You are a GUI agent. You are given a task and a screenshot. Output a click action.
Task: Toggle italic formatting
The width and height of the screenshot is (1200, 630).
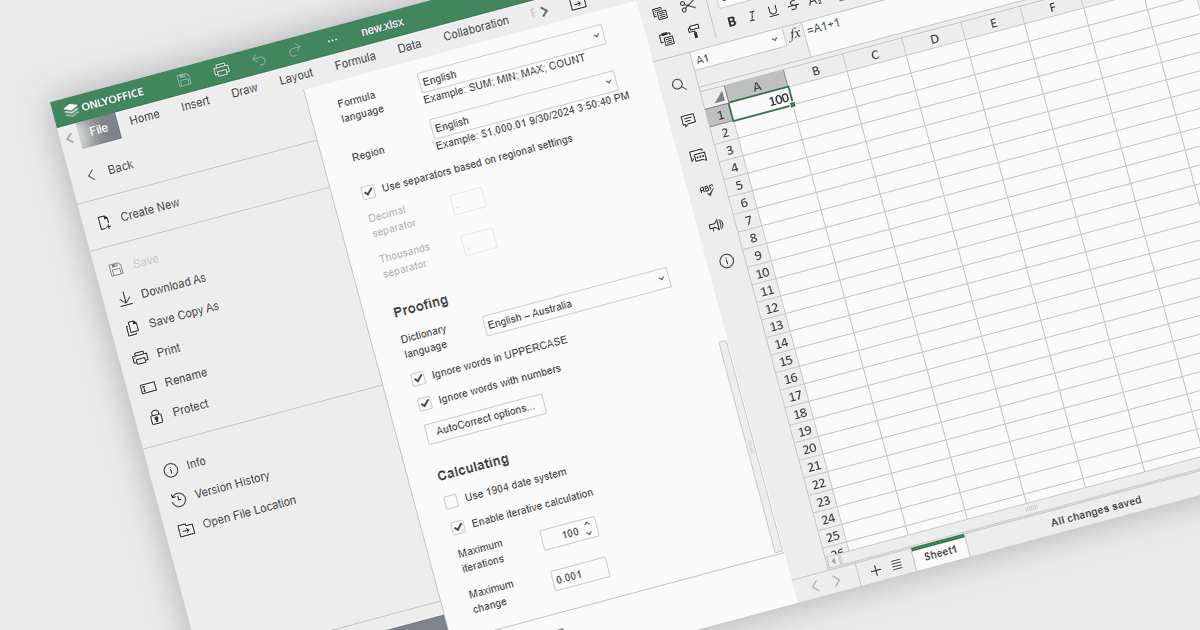pyautogui.click(x=752, y=17)
